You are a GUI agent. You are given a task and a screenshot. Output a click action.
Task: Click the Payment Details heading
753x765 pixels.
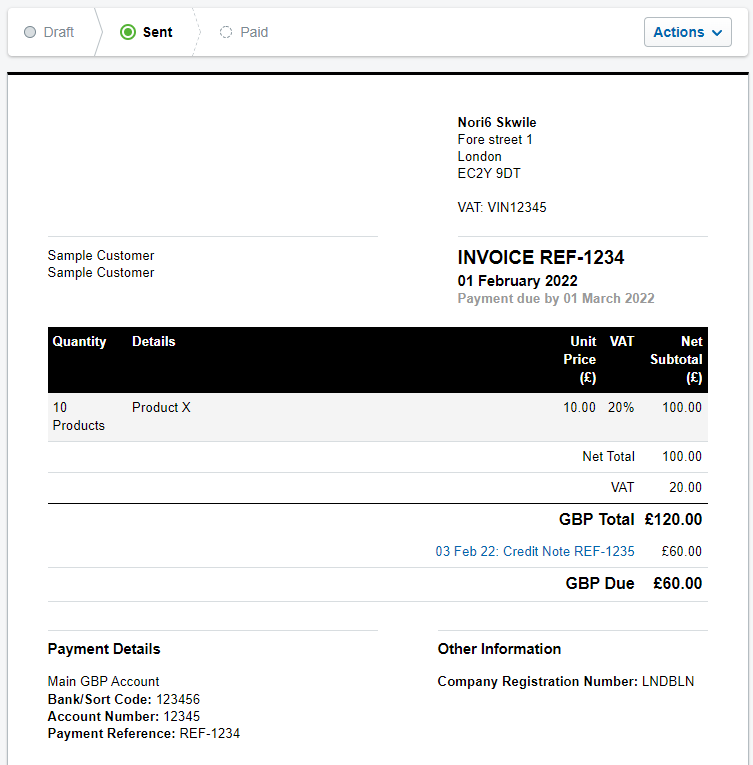tap(104, 649)
